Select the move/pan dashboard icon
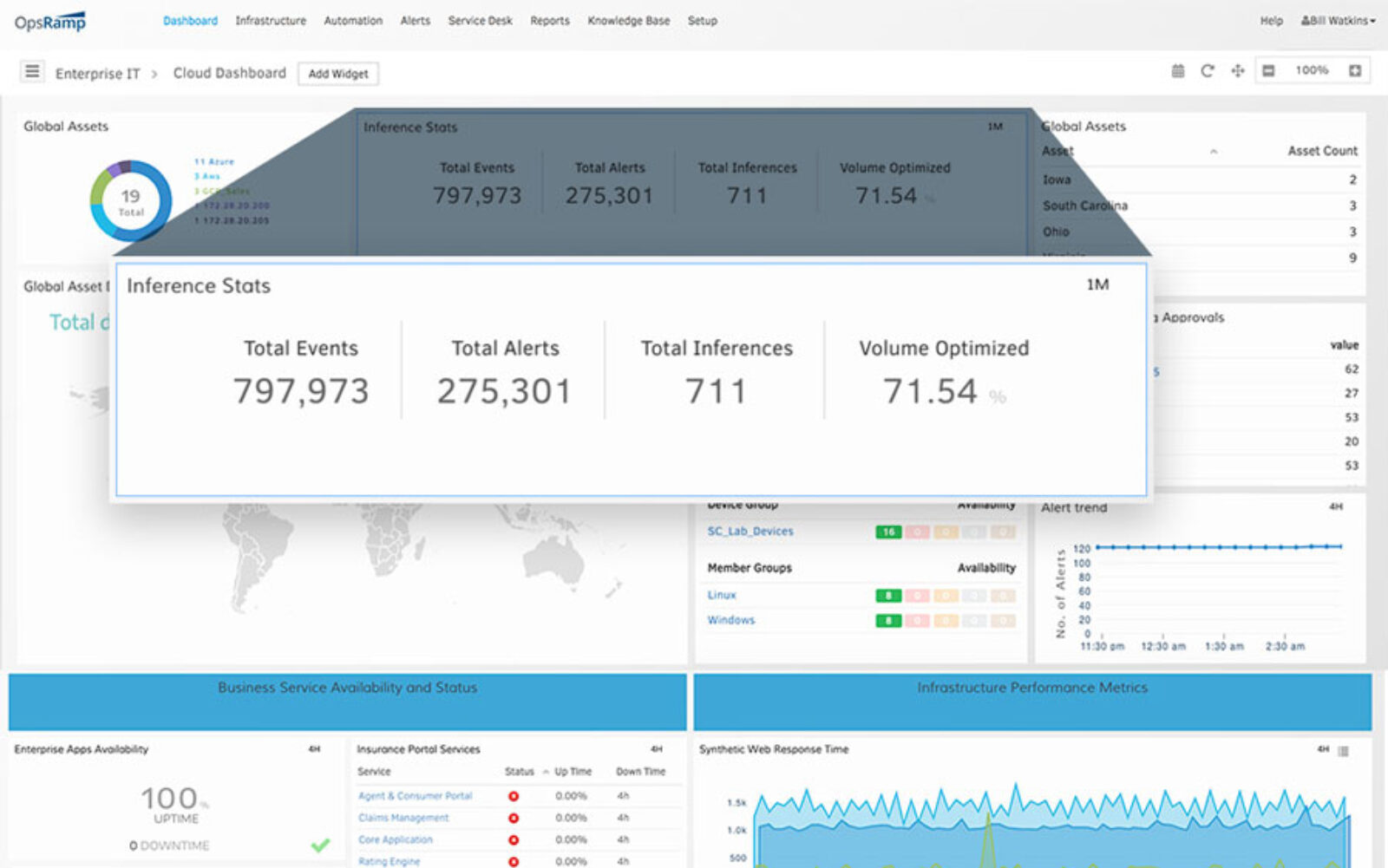 (1238, 71)
